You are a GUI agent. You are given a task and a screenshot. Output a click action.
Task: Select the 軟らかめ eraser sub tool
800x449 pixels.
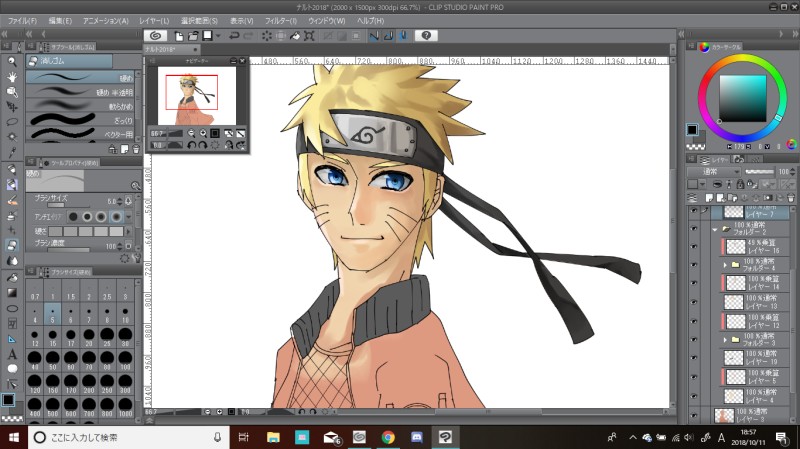80,106
